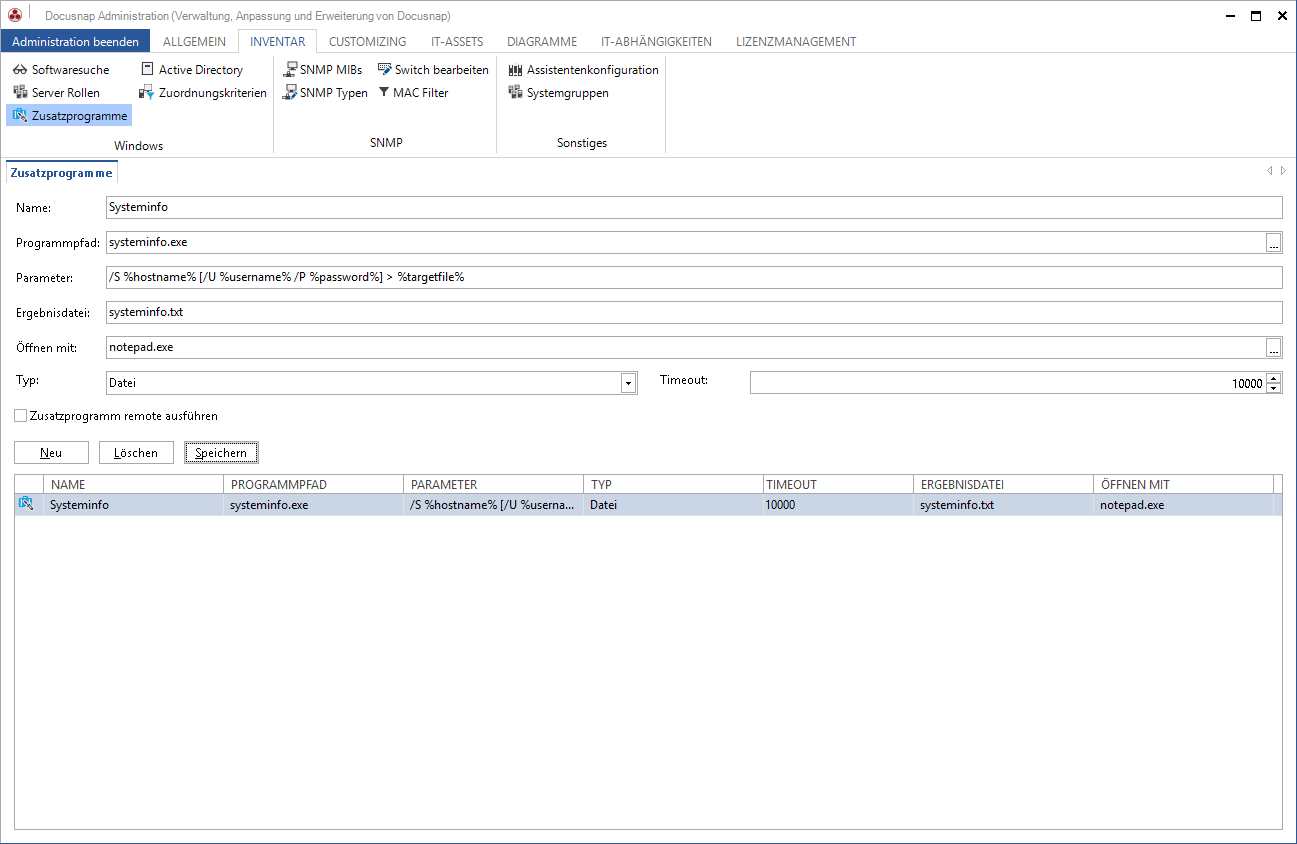Open Active Directory settings
Image resolution: width=1297 pixels, height=844 pixels.
pyautogui.click(x=191, y=70)
